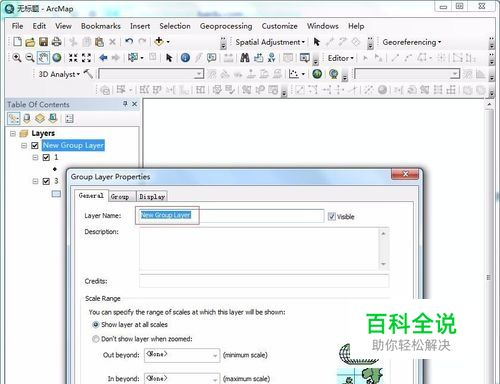The image size is (500, 384).
Task: Open the Windows menu
Action: (x=323, y=26)
